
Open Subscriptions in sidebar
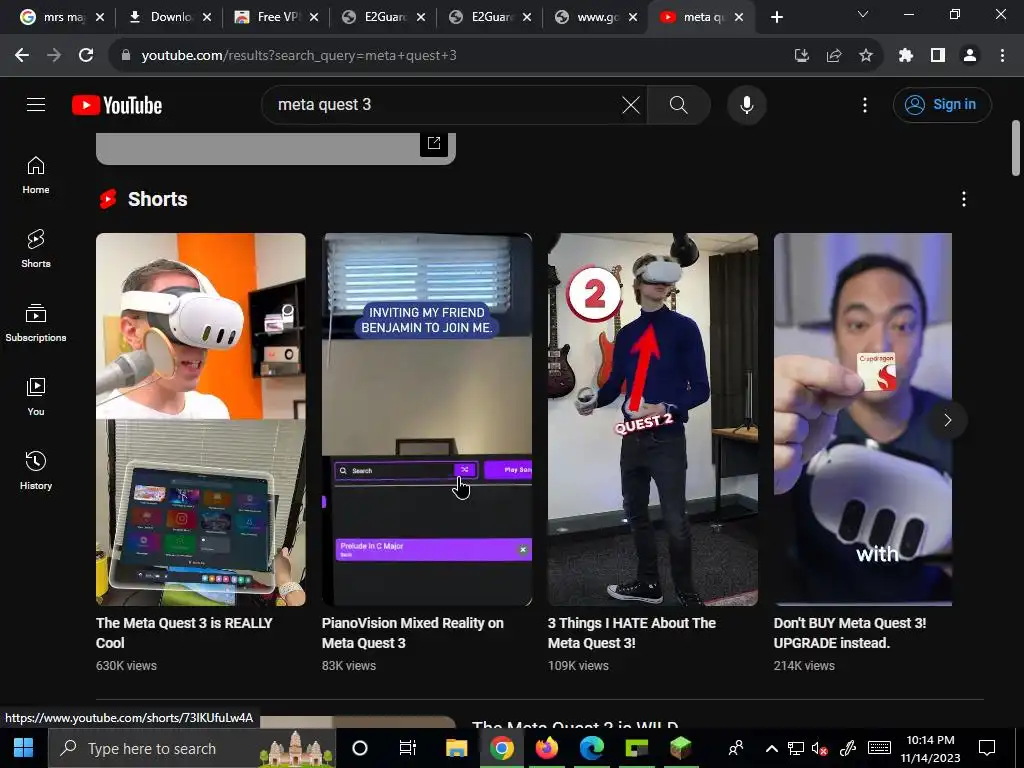pos(36,323)
